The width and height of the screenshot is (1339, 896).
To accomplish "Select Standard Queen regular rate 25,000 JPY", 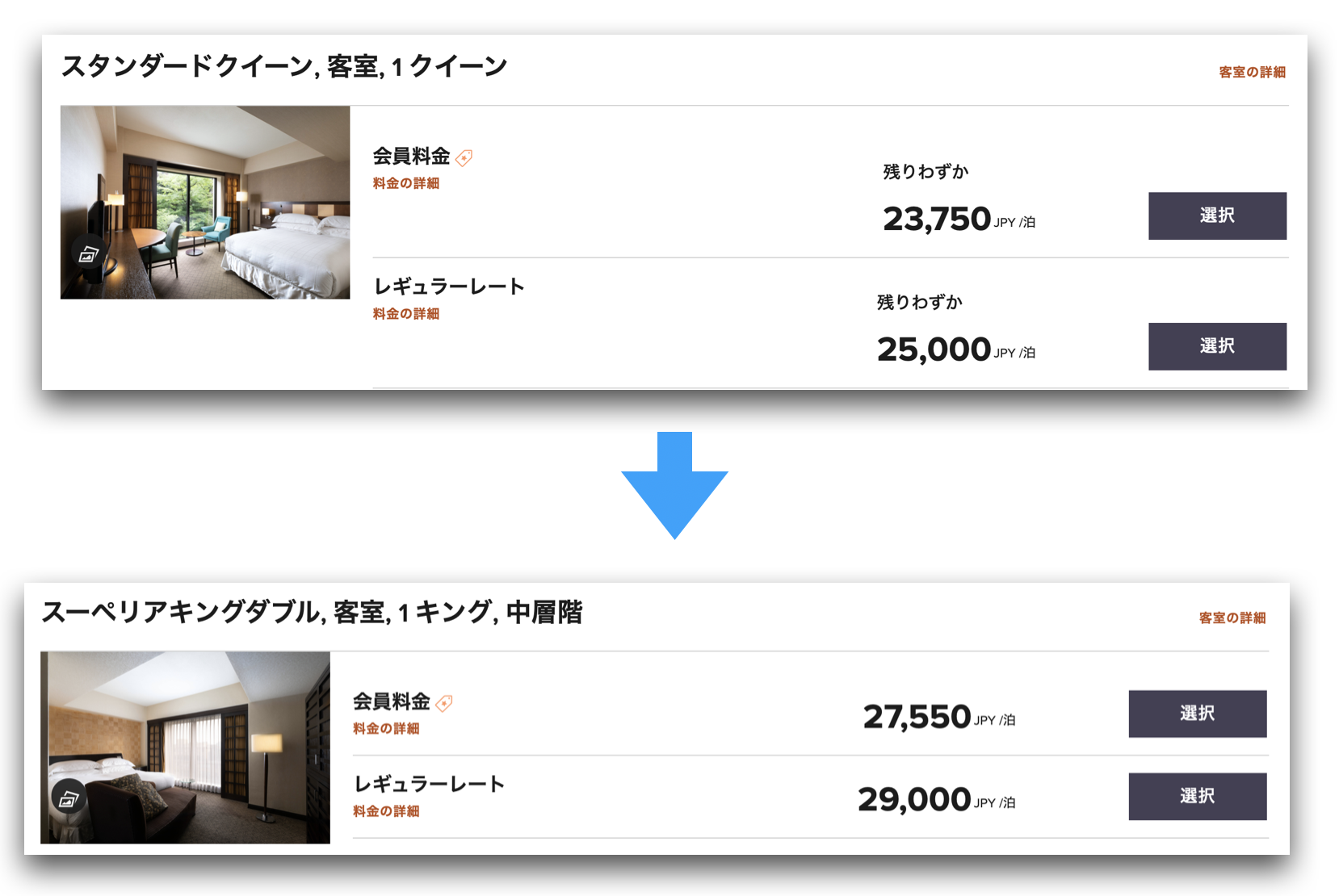I will 1217,346.
